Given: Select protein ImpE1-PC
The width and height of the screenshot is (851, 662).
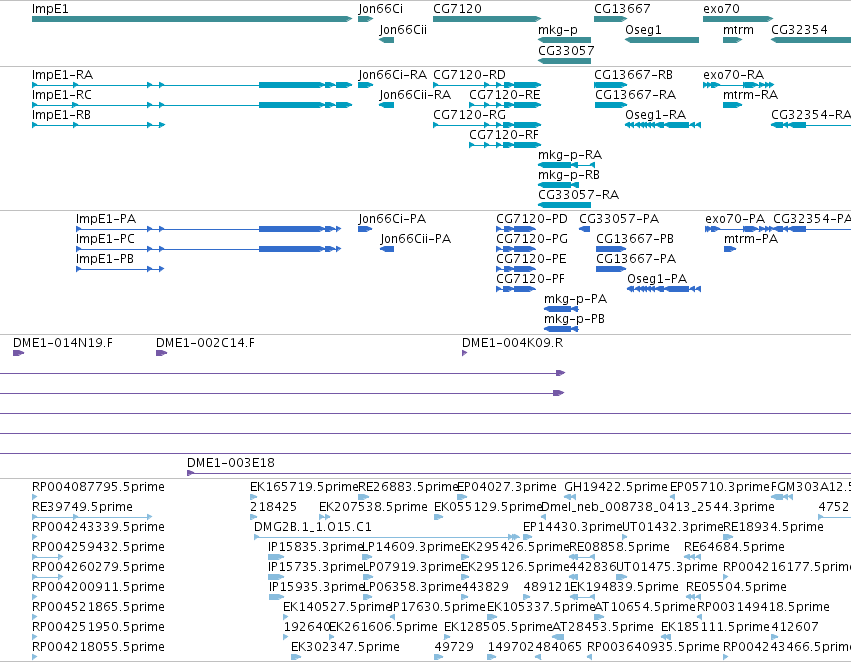Looking at the screenshot, I should click(x=208, y=249).
